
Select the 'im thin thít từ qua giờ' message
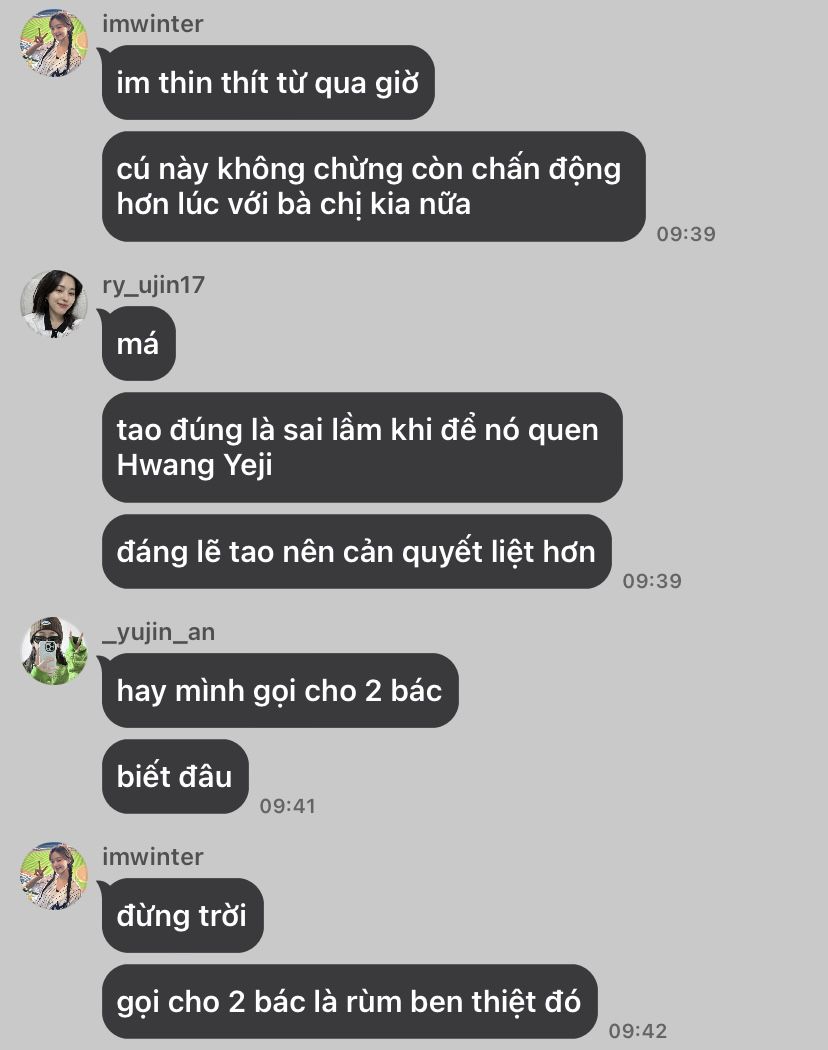pos(268,82)
